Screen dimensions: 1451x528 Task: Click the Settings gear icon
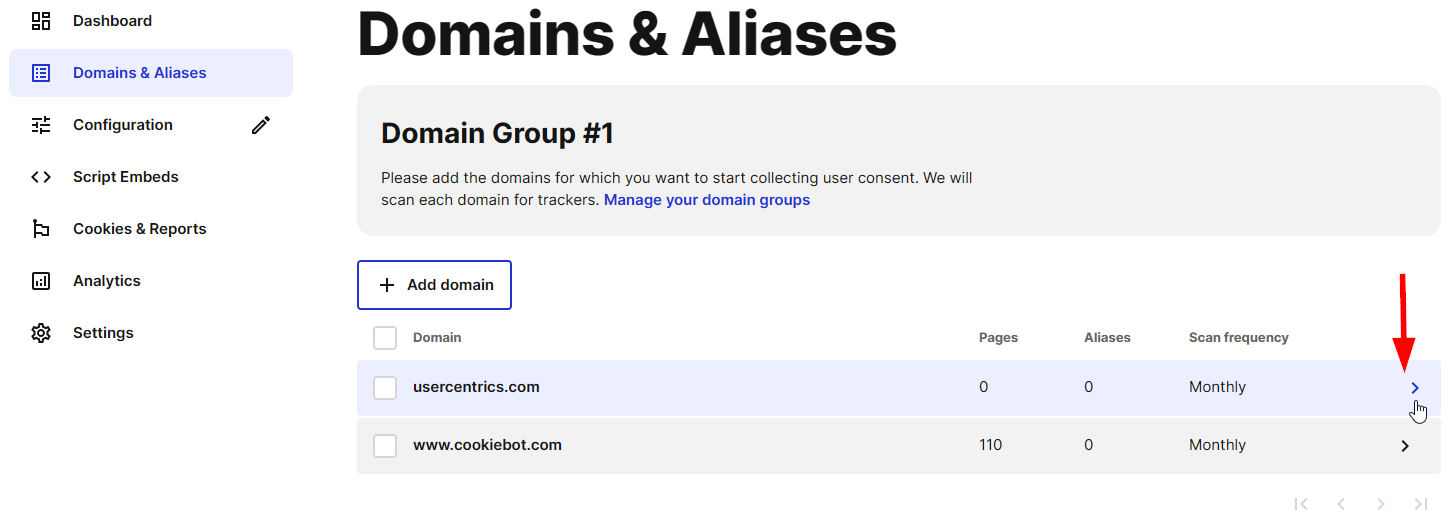point(41,333)
